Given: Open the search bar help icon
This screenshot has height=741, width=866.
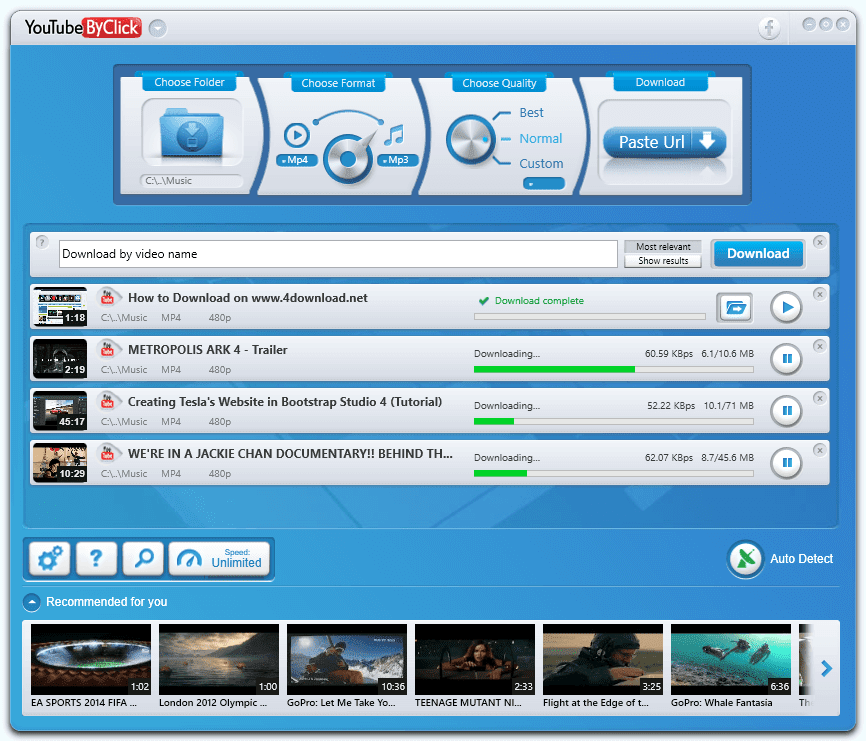Looking at the screenshot, I should point(41,242).
